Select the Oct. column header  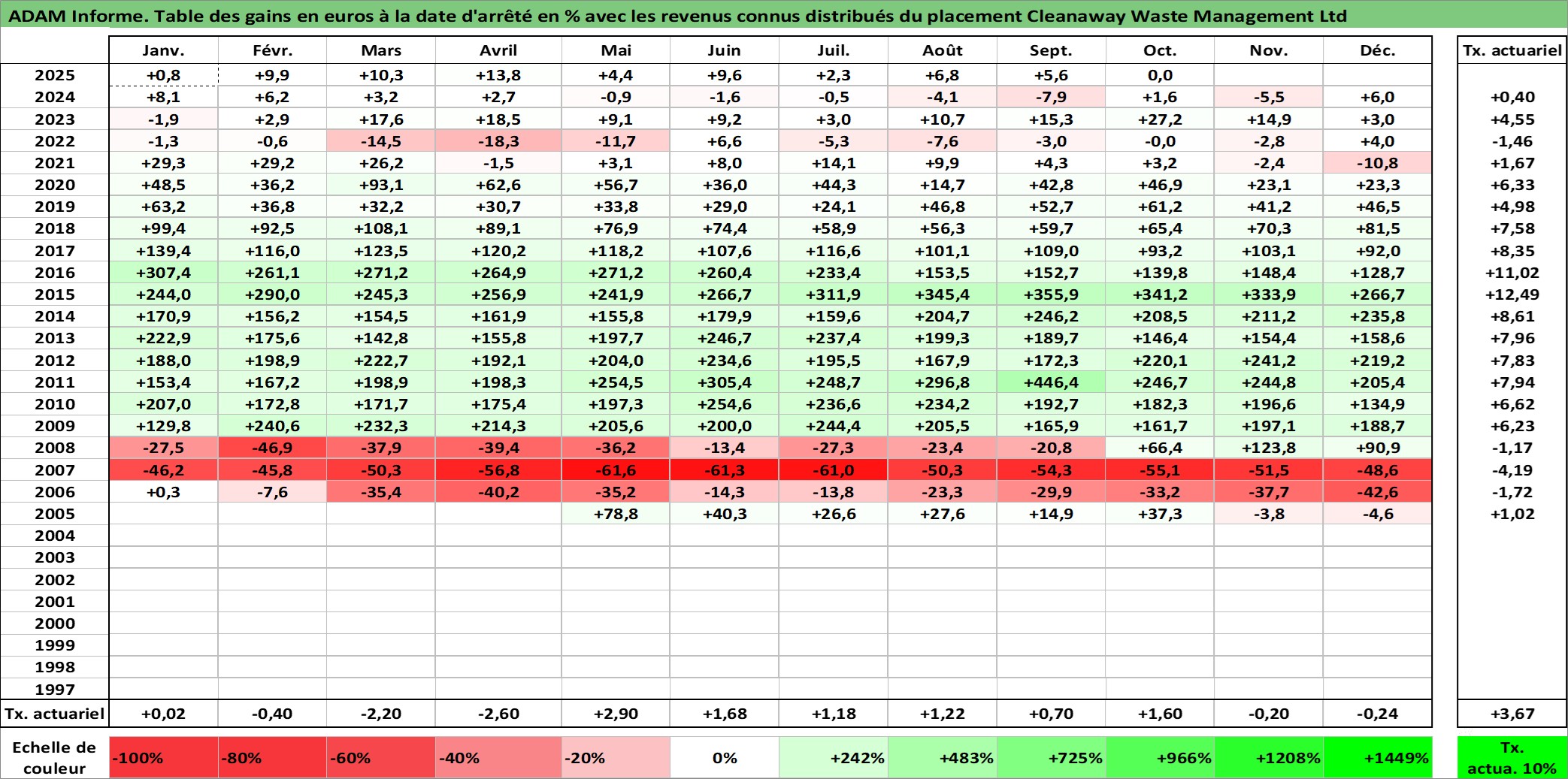1160,50
